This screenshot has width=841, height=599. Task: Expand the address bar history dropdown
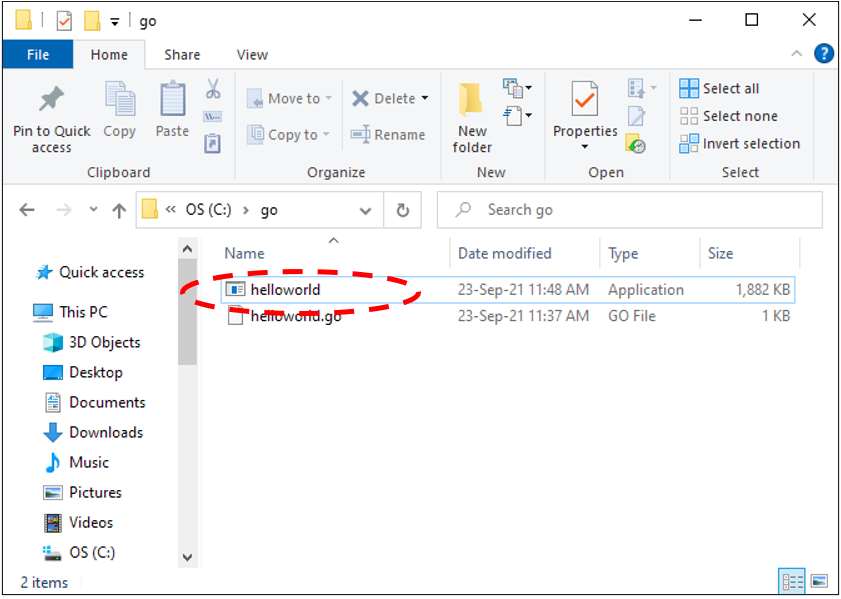[365, 211]
